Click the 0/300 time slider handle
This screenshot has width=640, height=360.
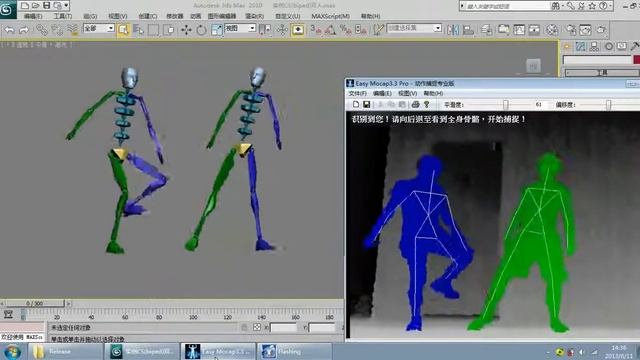(x=34, y=303)
